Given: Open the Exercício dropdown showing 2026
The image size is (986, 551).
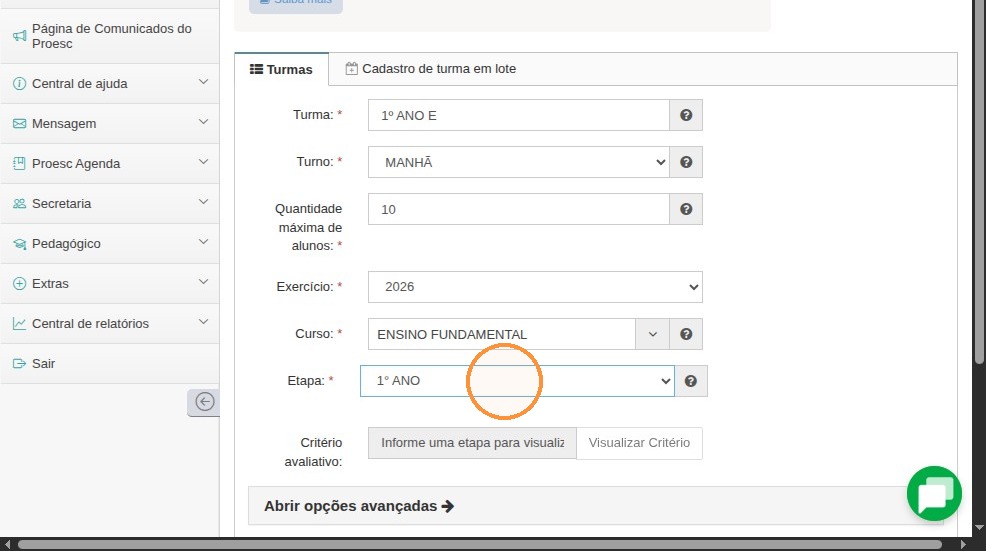Looking at the screenshot, I should pos(535,287).
